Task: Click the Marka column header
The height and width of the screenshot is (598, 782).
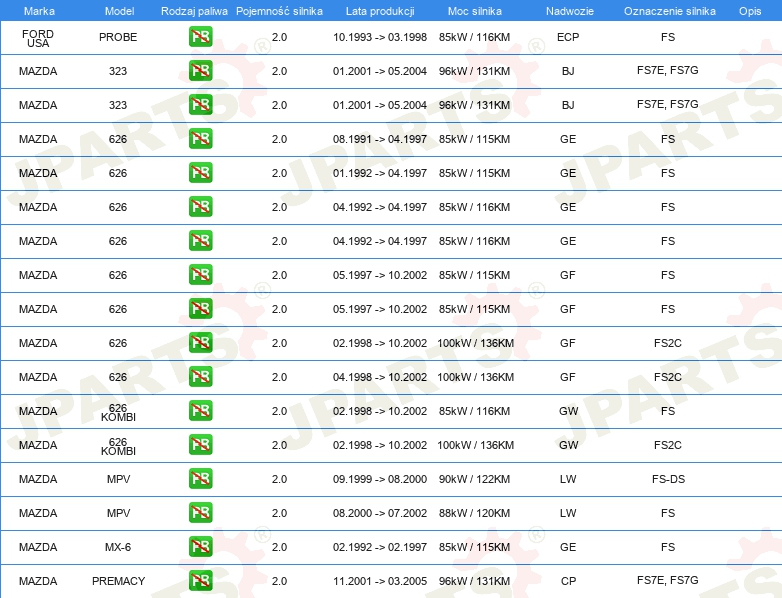Action: click(x=39, y=11)
